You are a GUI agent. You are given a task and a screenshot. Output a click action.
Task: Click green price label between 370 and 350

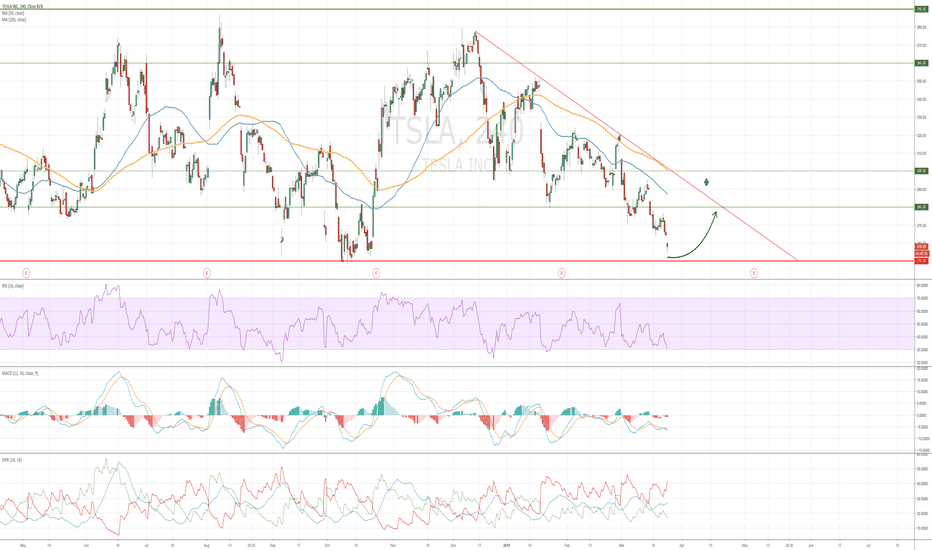pos(922,63)
